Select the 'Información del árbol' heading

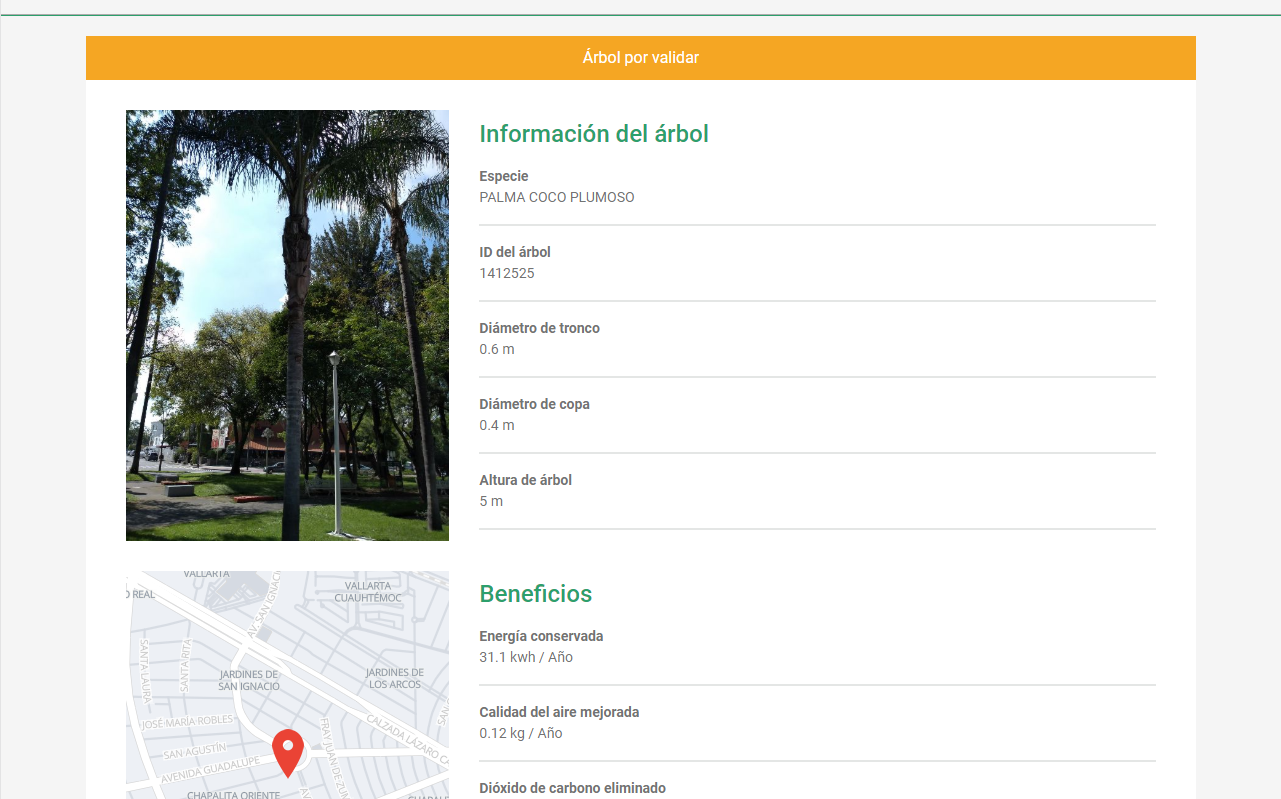(594, 134)
